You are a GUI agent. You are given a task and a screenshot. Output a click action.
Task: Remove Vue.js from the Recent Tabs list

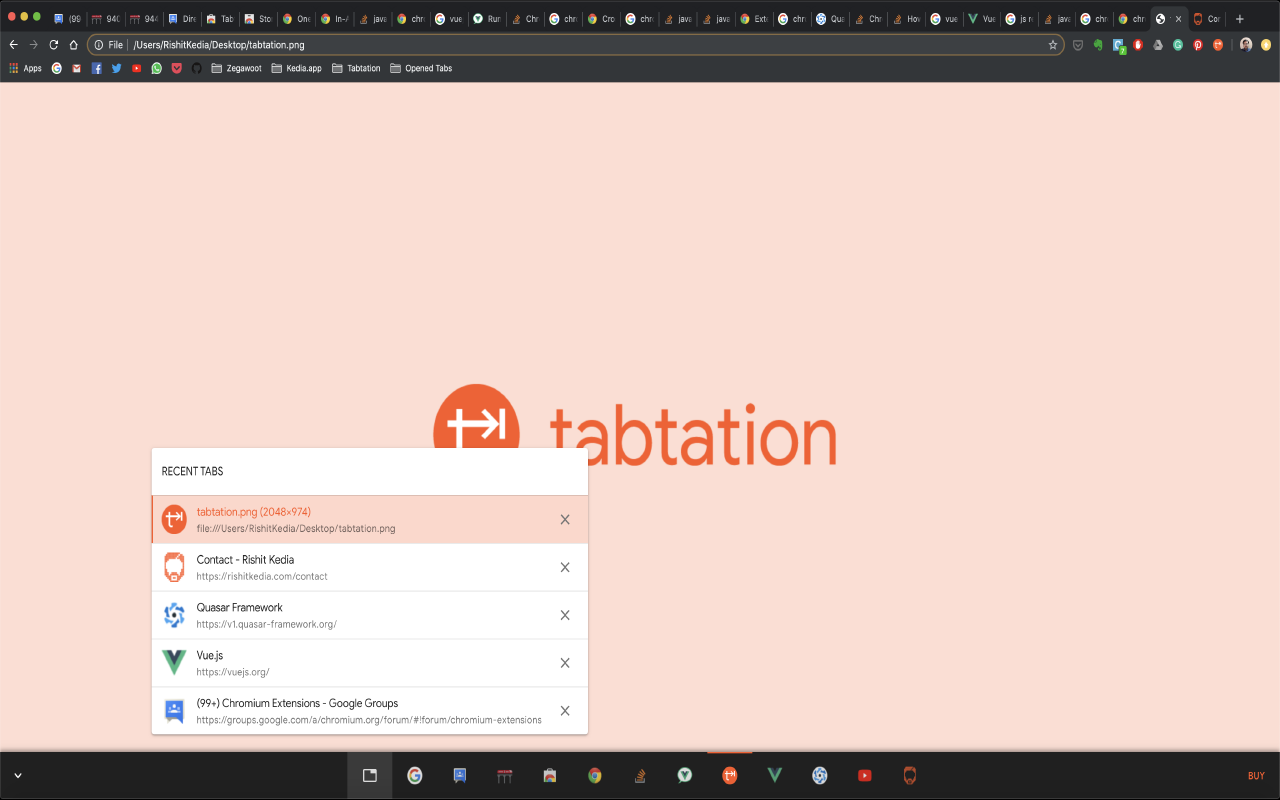coord(564,663)
